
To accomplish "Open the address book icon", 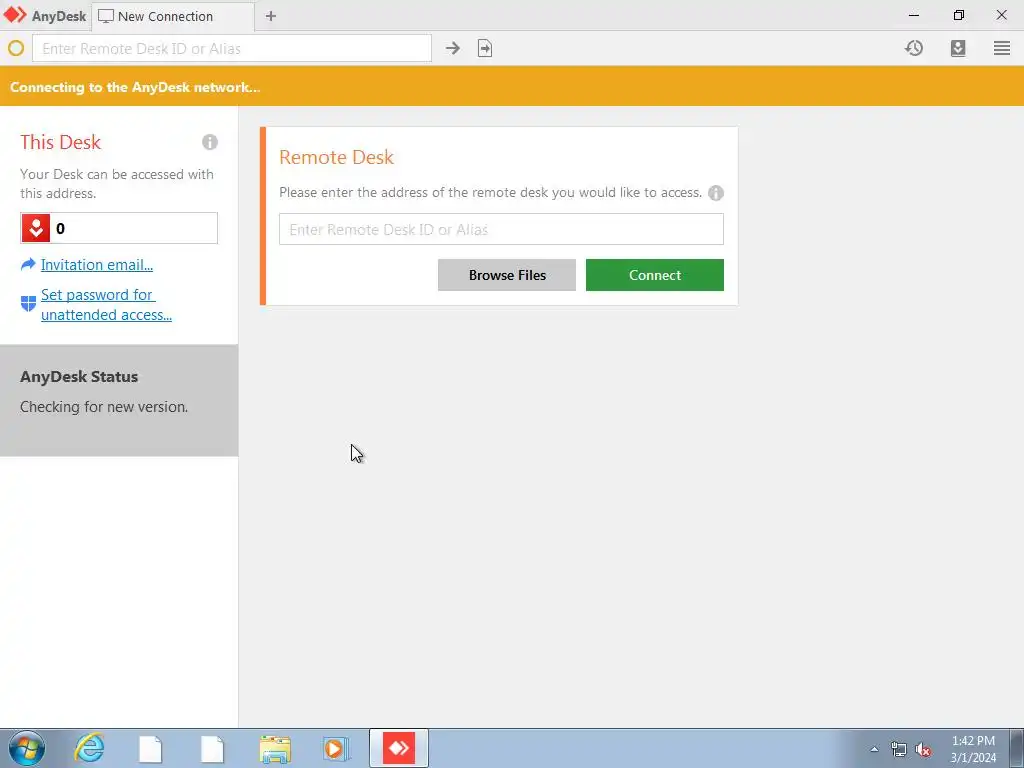I will 958,48.
